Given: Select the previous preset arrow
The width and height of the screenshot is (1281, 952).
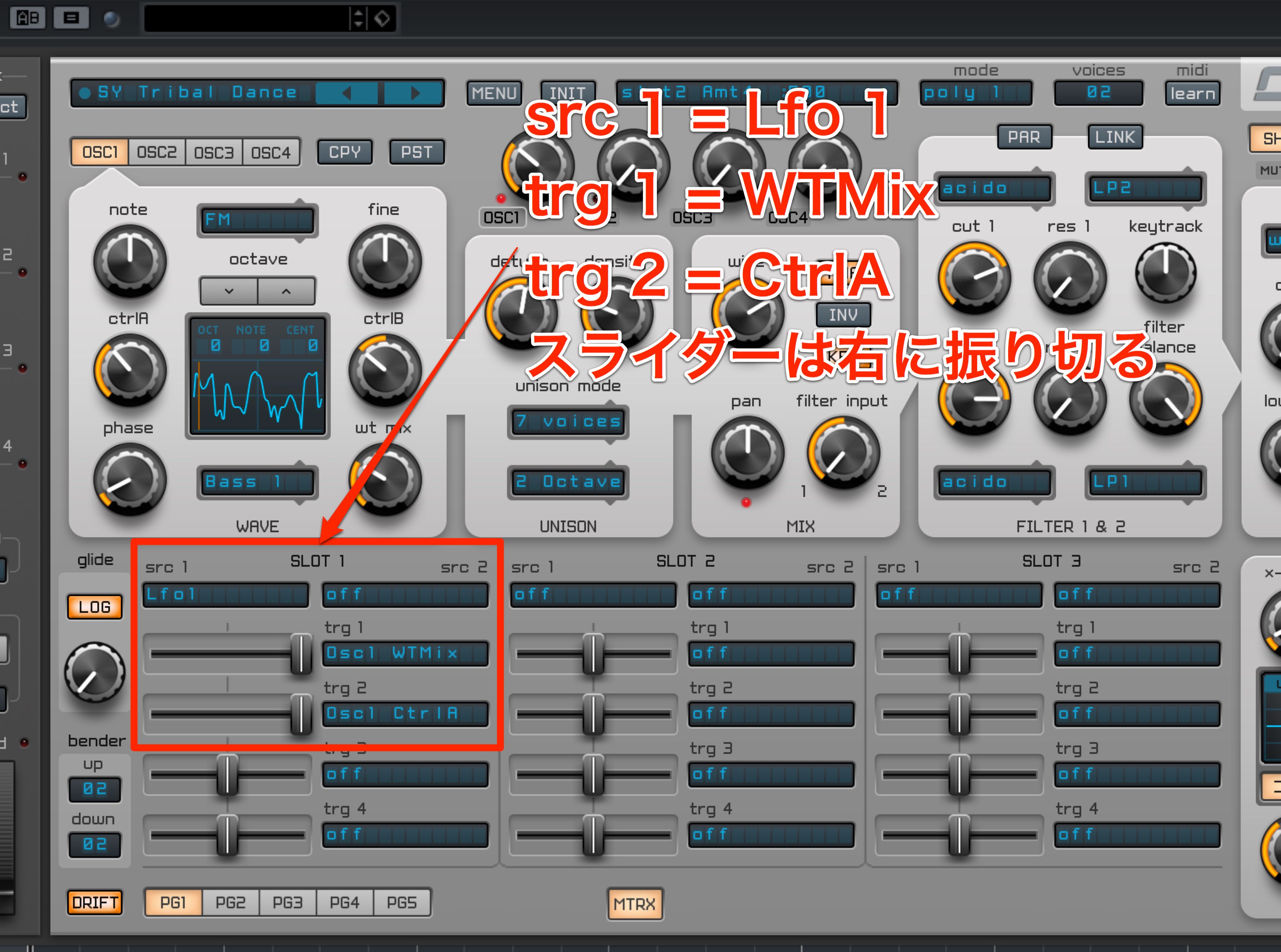Looking at the screenshot, I should 346,93.
